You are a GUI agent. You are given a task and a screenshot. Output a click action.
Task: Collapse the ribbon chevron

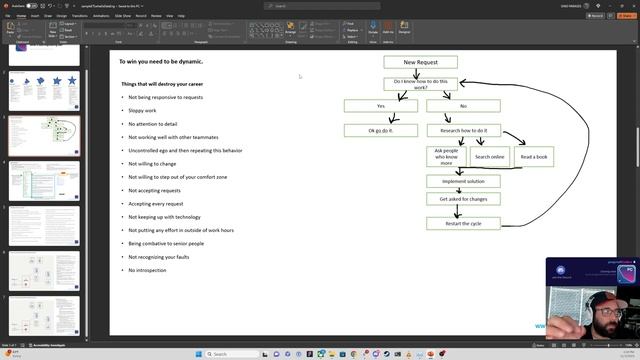[x=634, y=41]
